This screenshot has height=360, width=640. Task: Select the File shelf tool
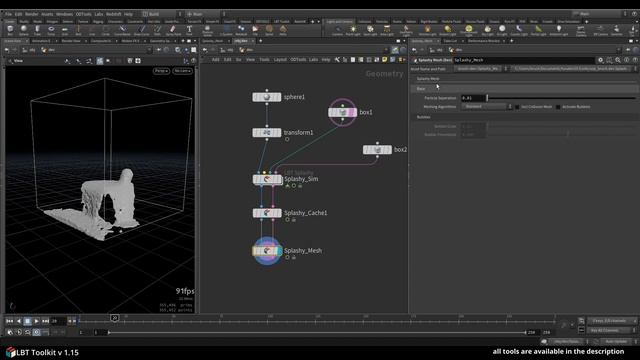pyautogui.click(x=255, y=30)
